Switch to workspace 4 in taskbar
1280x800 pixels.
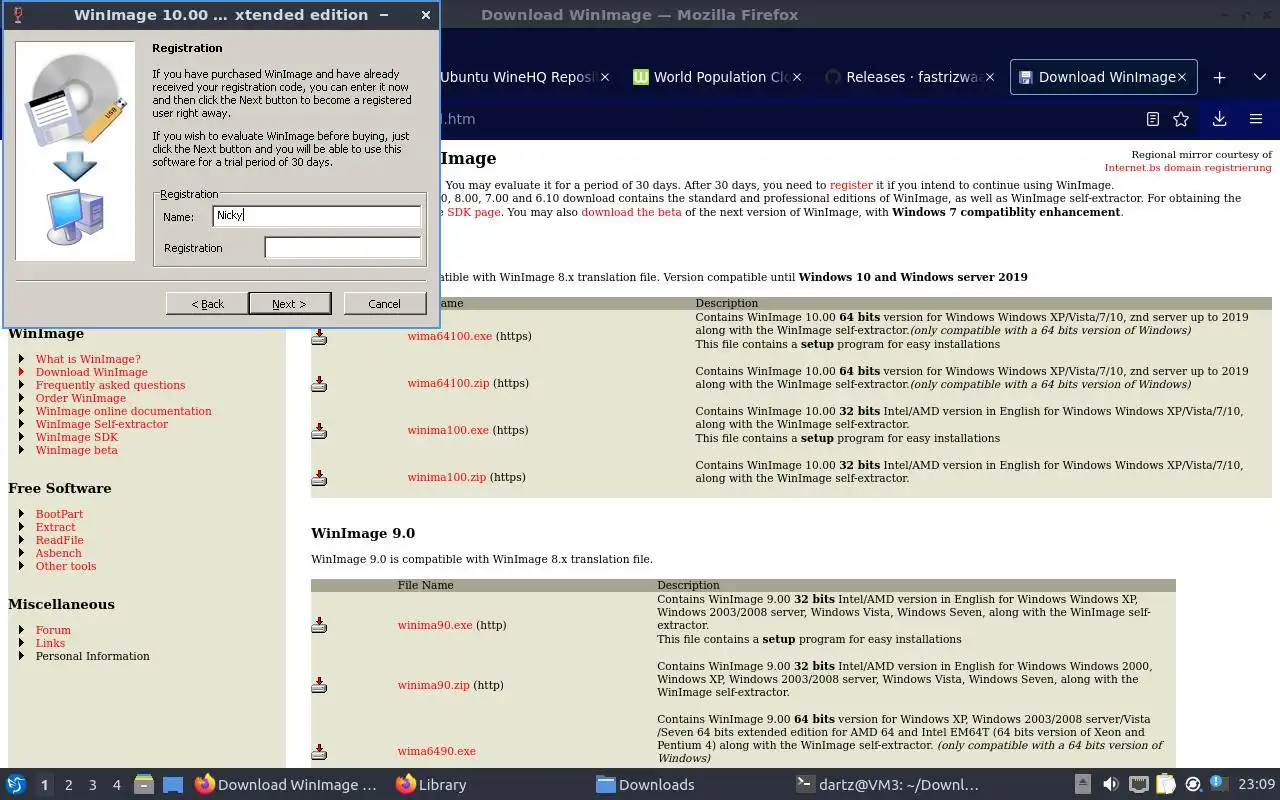coord(117,785)
